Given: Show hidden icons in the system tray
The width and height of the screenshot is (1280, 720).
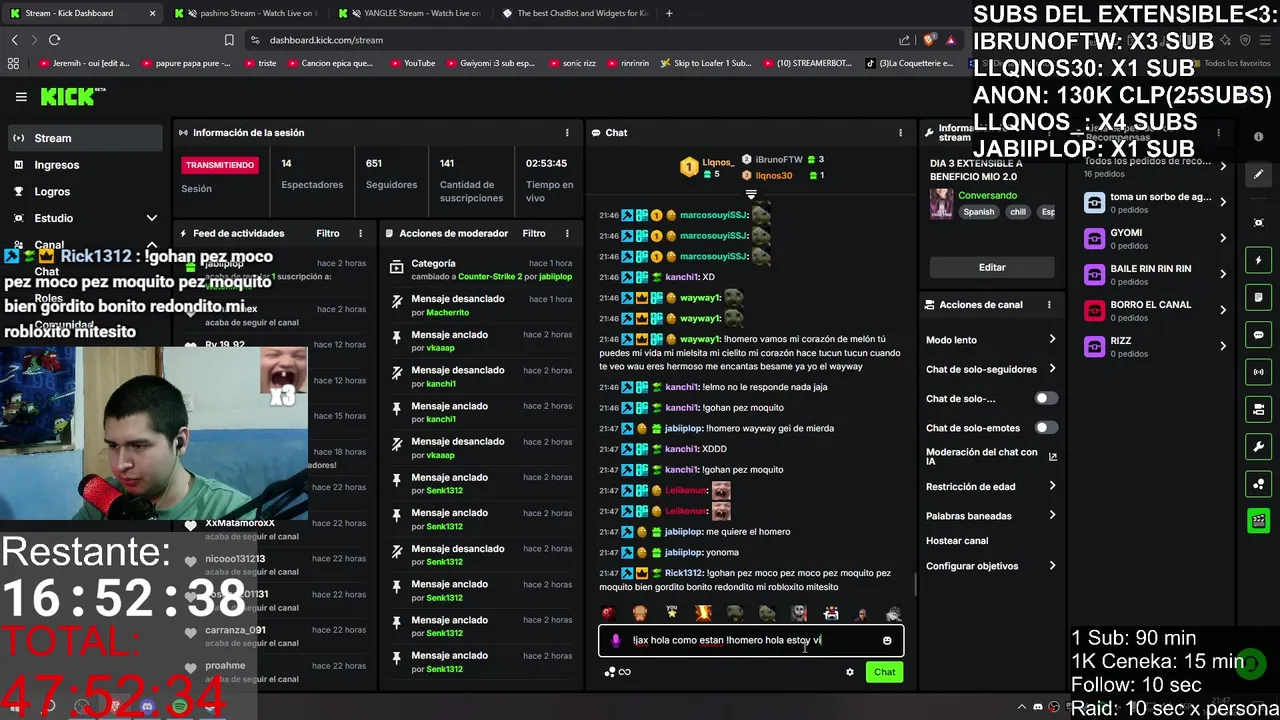Looking at the screenshot, I should tap(1021, 707).
